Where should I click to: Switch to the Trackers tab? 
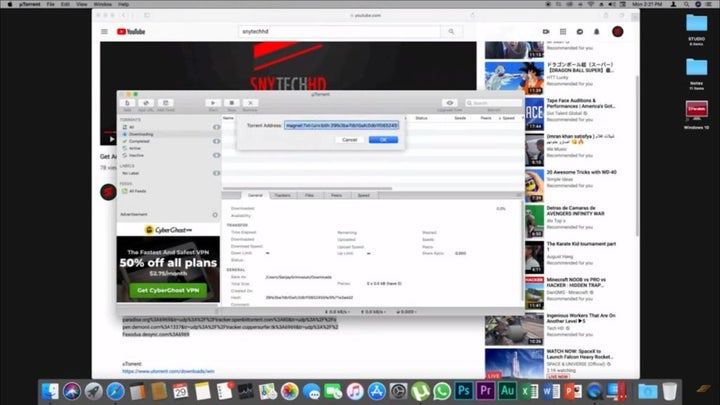[x=282, y=195]
